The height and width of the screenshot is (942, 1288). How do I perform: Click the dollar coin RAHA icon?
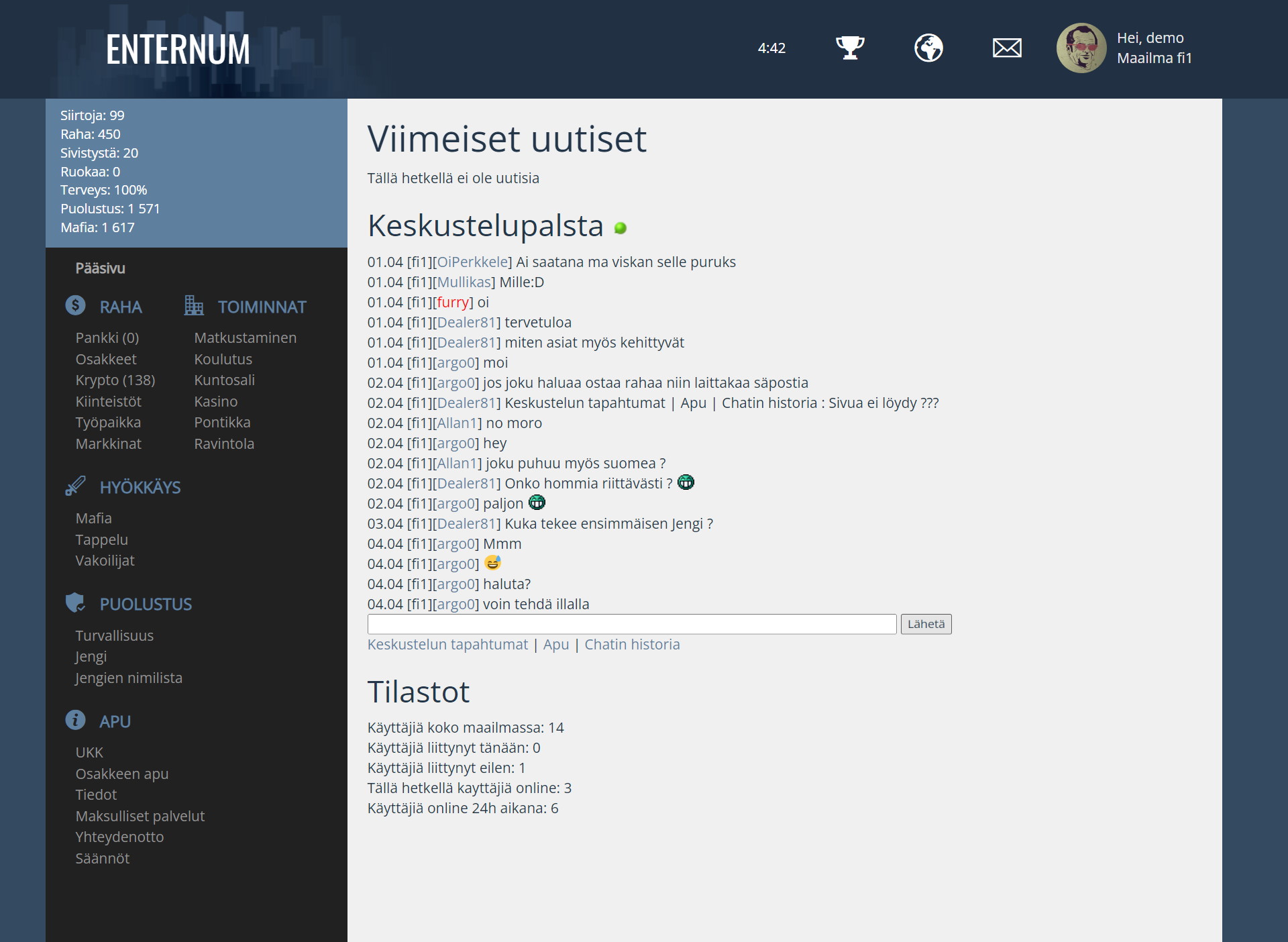click(x=75, y=306)
